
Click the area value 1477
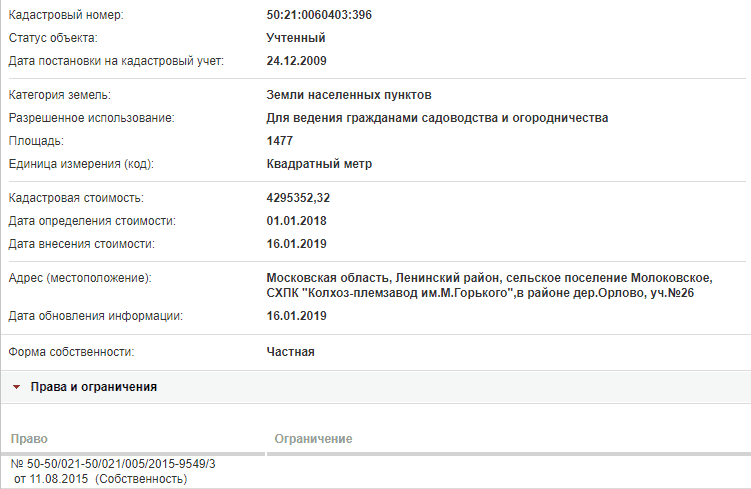(x=280, y=141)
